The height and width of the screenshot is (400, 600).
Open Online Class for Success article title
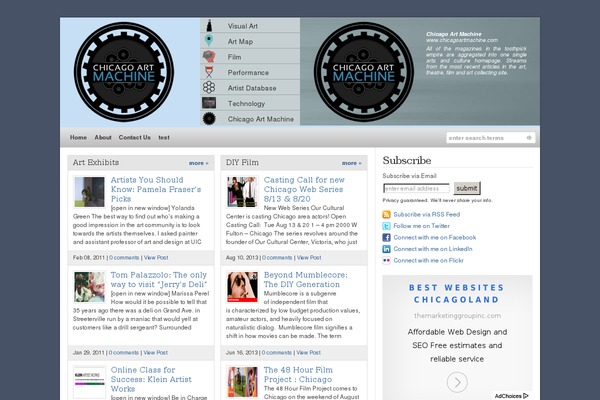151,379
